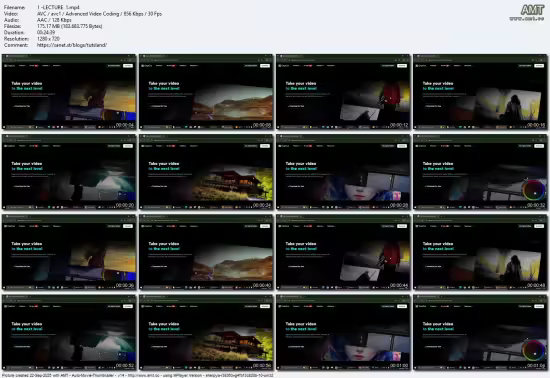
Task: Click the 'Resolution:' label
Action: [x=16, y=39]
